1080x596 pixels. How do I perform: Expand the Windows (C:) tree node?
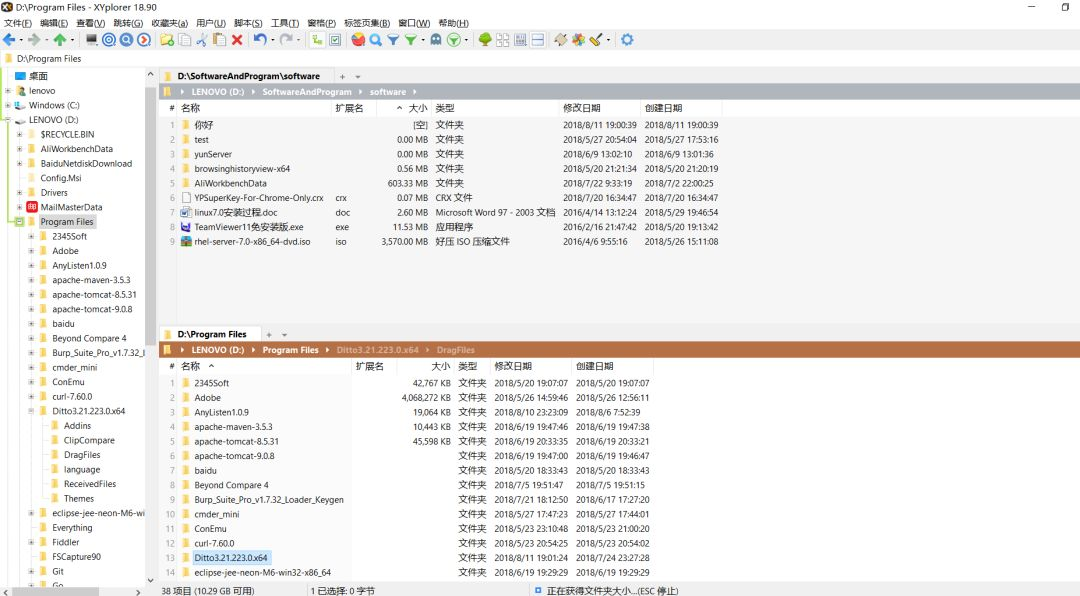coord(8,105)
